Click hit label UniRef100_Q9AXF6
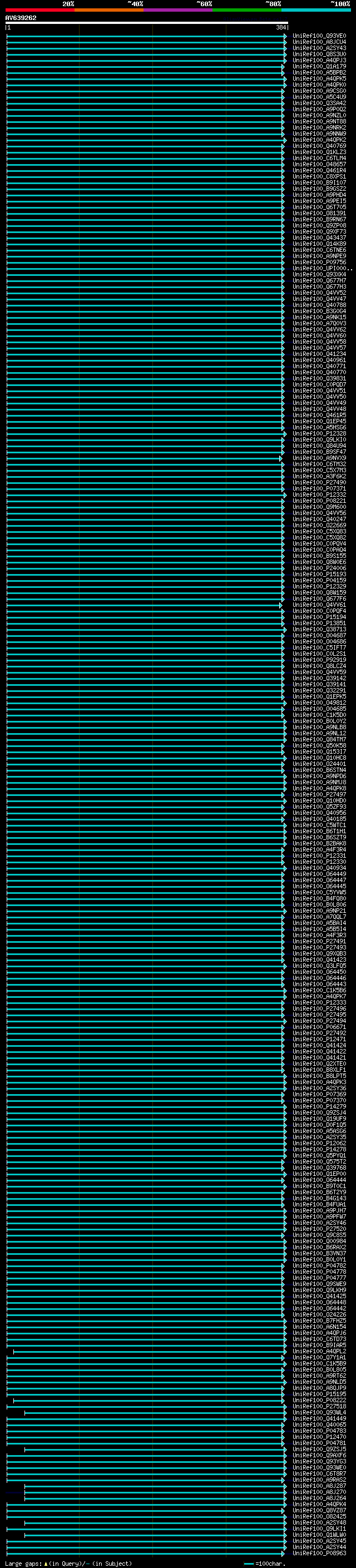Screen dimensions: 356x1568 click(319, 1456)
